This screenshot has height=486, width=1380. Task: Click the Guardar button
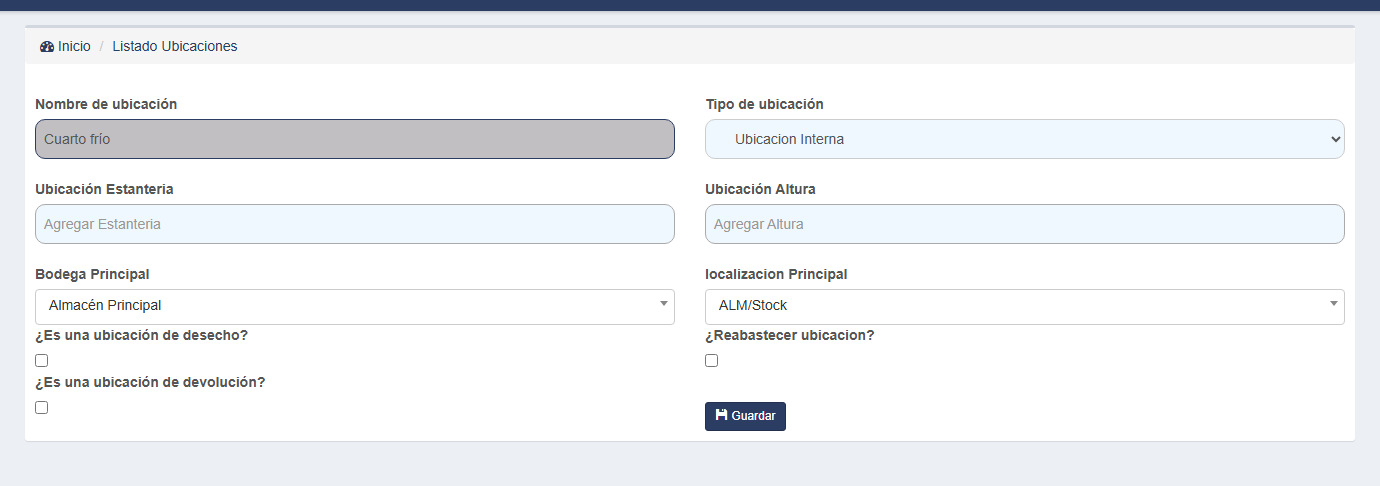(745, 416)
